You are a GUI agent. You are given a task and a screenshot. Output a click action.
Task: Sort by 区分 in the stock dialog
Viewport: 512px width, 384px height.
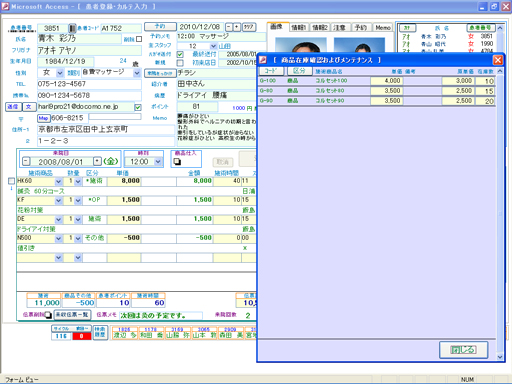[x=299, y=71]
